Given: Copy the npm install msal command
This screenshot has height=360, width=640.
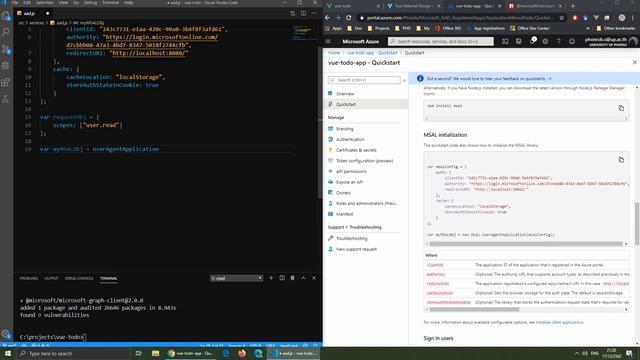Looking at the screenshot, I should (621, 108).
